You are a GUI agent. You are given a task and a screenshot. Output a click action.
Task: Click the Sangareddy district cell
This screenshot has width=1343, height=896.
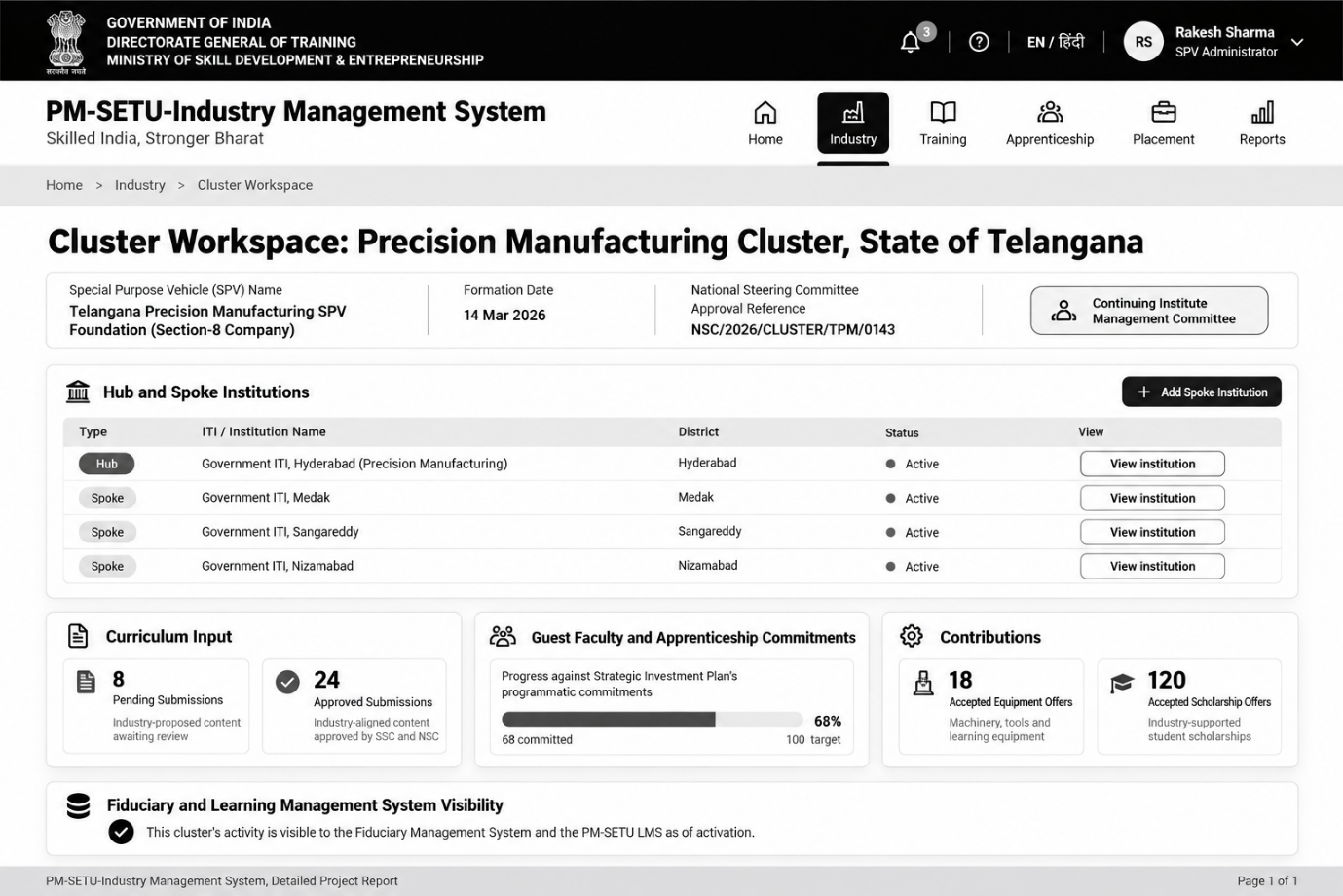point(710,531)
